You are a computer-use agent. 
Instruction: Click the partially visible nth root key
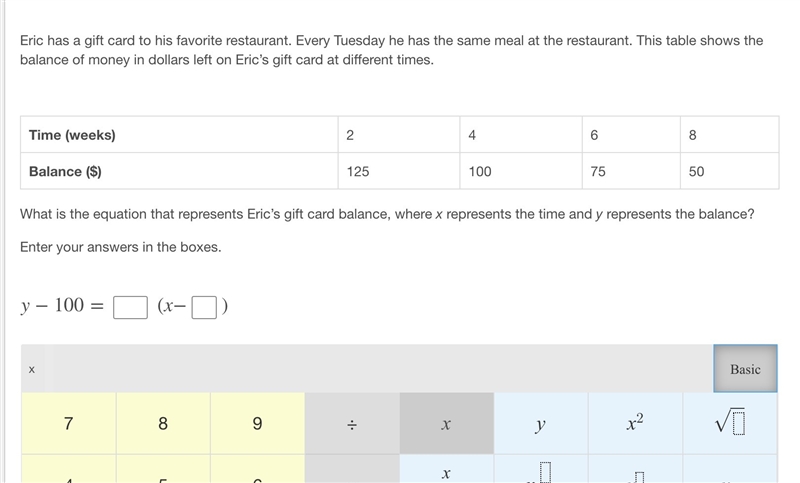[635, 469]
